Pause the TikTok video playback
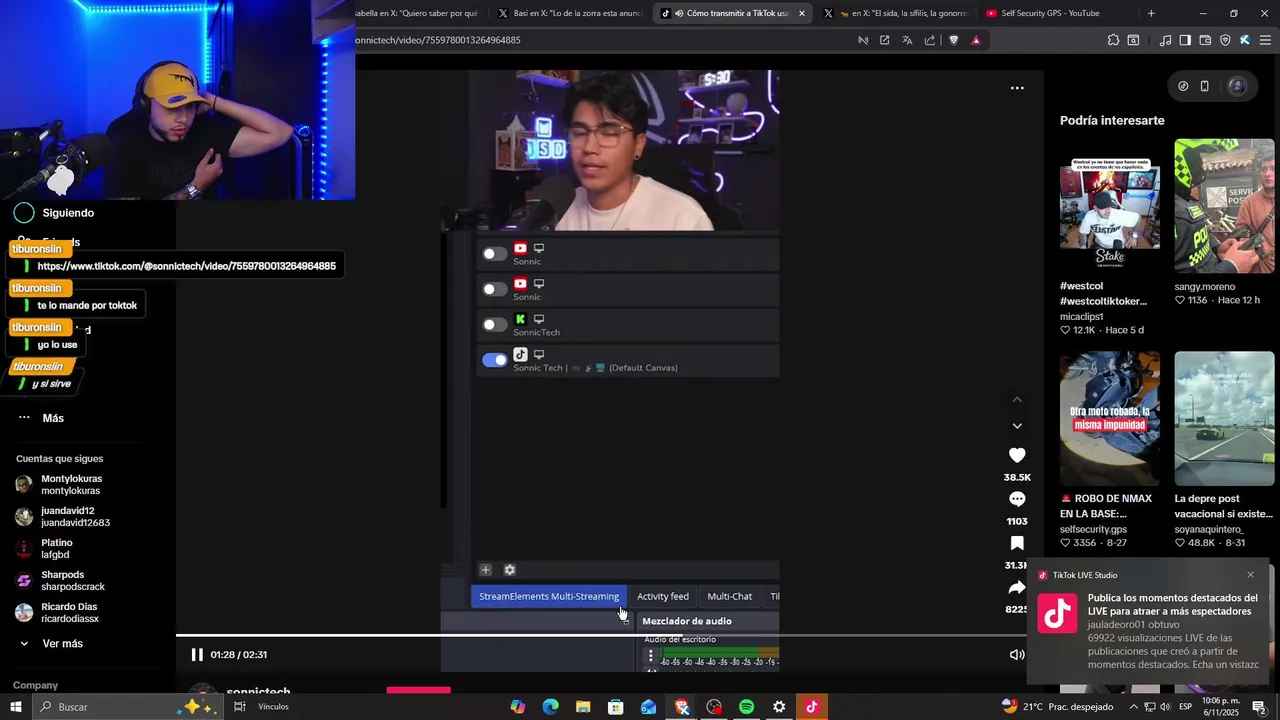Screen dimensions: 1280x720 [197, 655]
